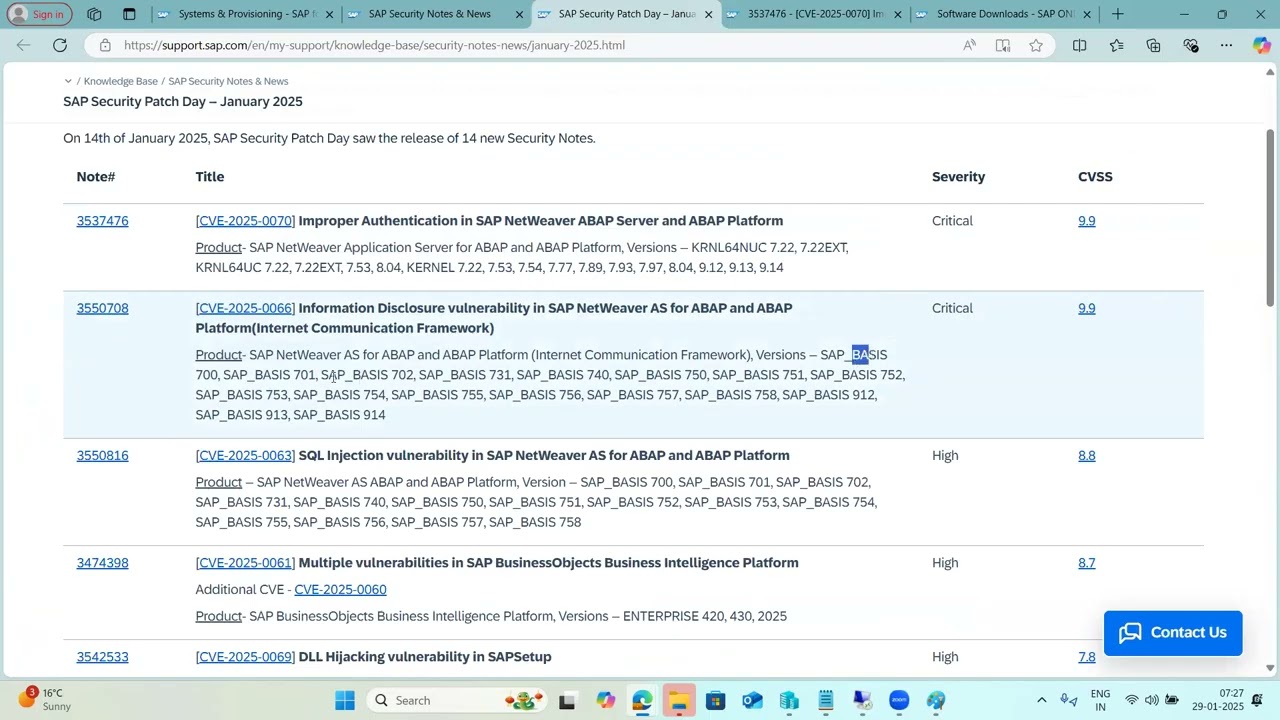Viewport: 1280px width, 720px height.
Task: Open SAP Security Notes & News breadcrumb
Action: pos(228,81)
